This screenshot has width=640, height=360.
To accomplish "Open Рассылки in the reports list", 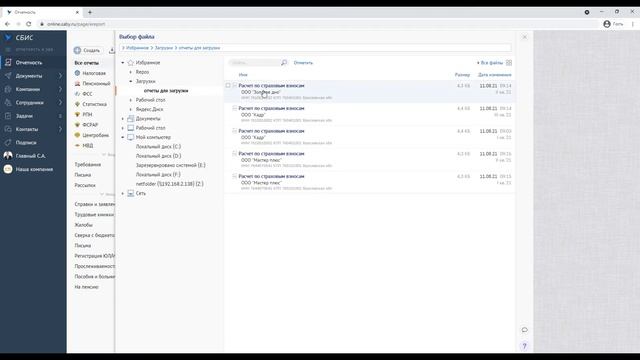I will click(85, 185).
